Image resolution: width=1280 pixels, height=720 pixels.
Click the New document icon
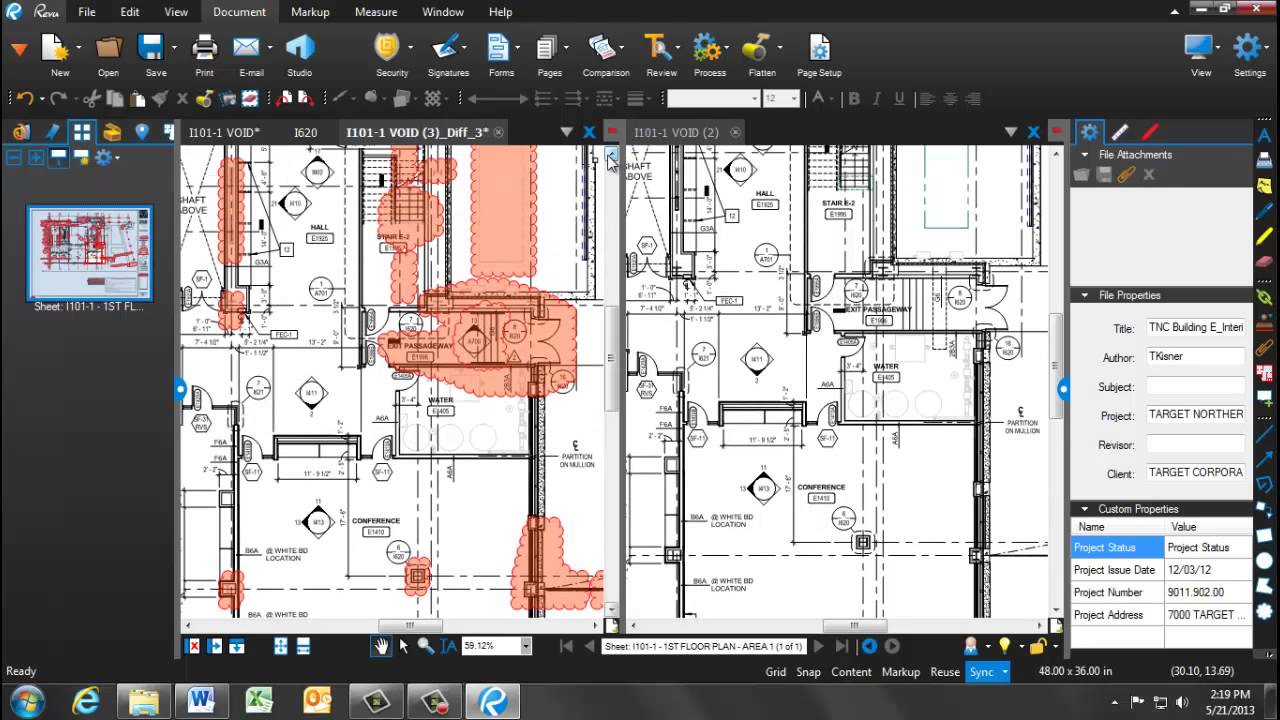pos(56,48)
